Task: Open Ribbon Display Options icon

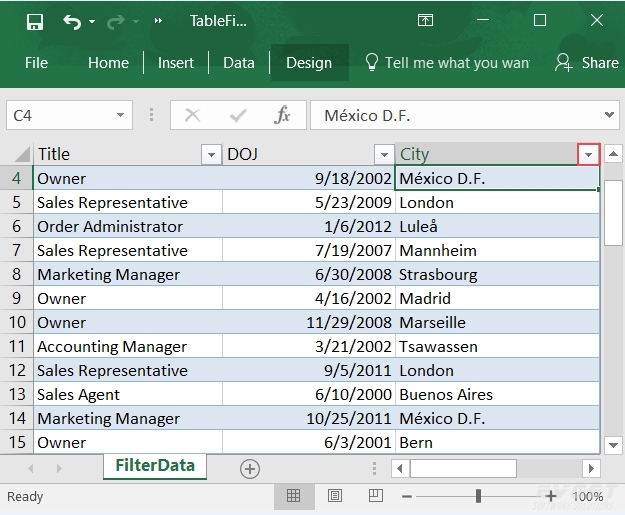Action: (425, 21)
